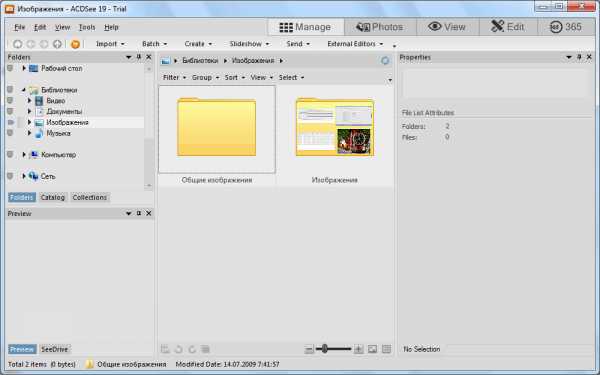Open the Sort dropdown

pos(234,77)
